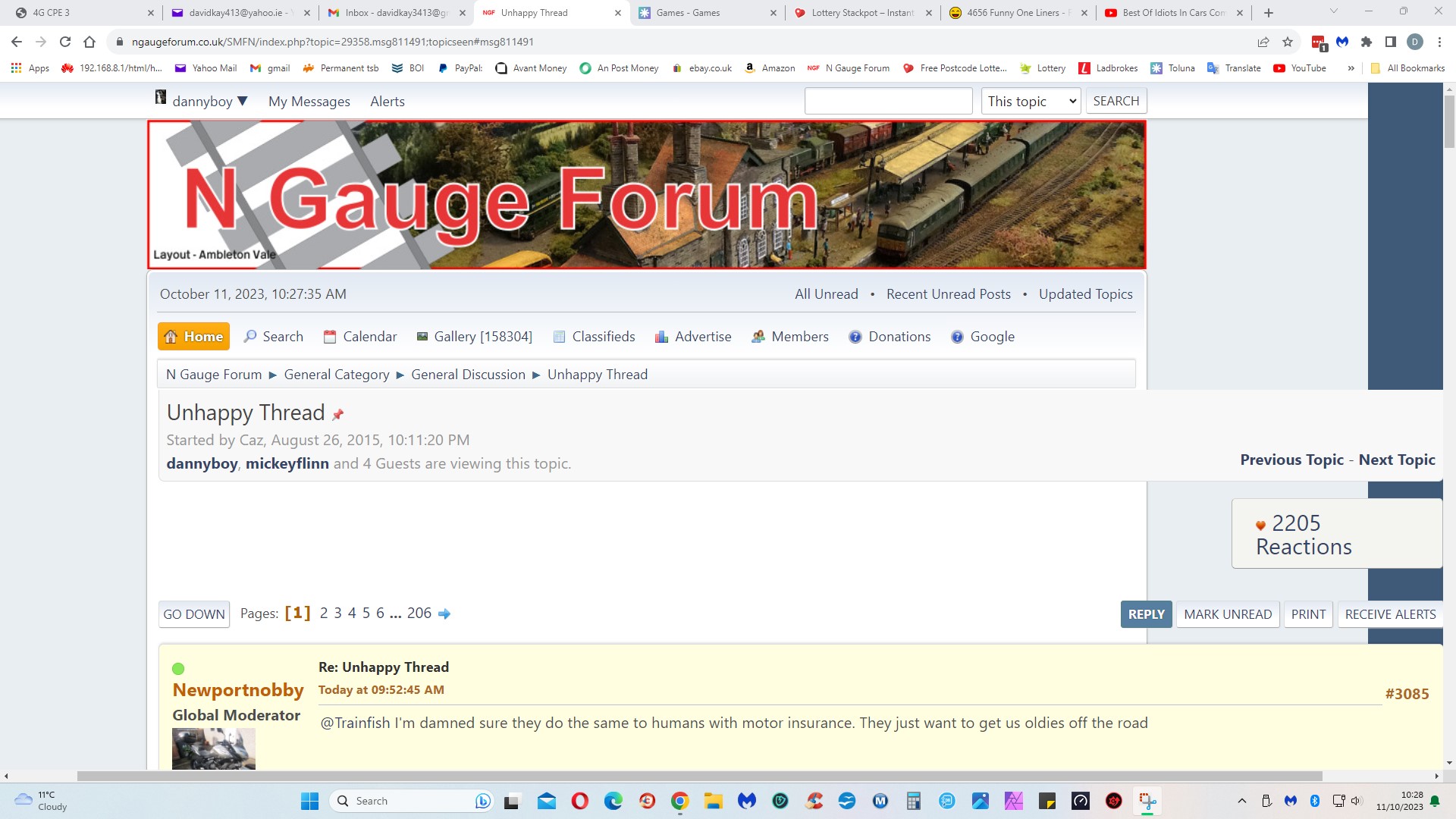Show more bookmarks with the double chevron
Screen dimensions: 1456x819
point(1351,68)
